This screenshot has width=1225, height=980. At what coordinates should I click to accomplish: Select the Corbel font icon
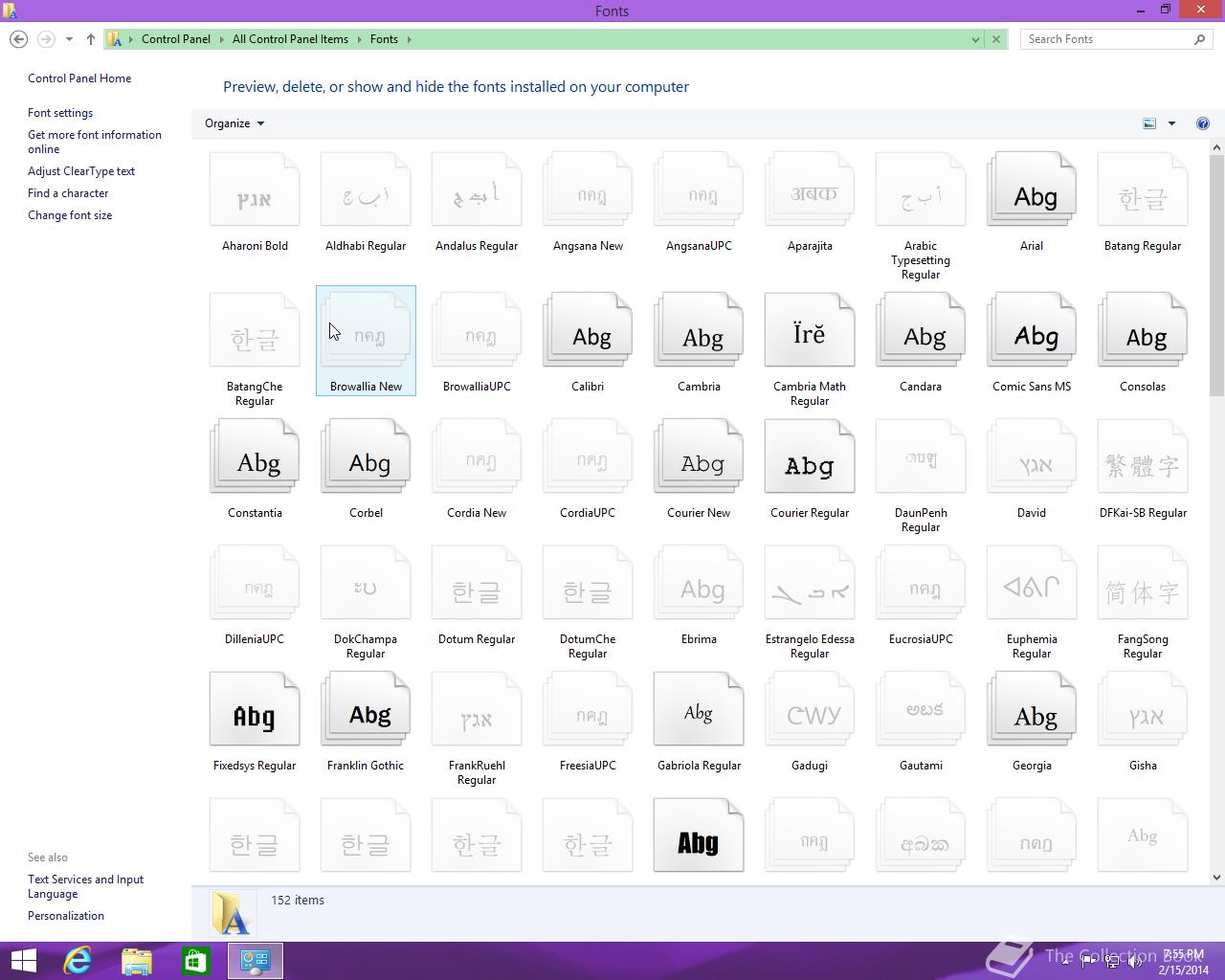tap(366, 457)
